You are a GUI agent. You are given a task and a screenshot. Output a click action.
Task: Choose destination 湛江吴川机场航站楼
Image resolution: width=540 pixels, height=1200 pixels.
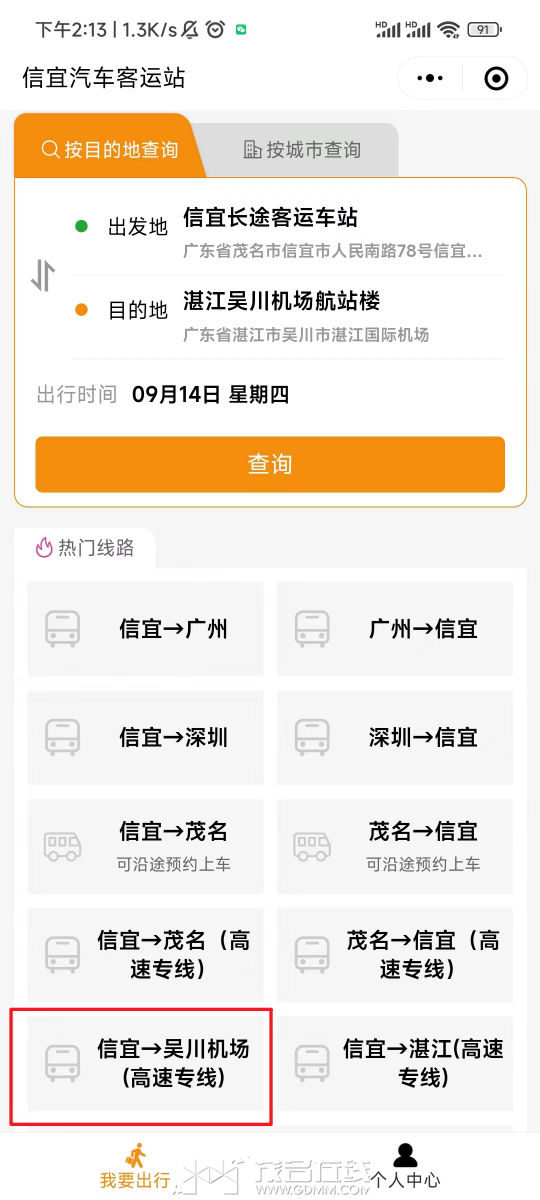click(x=288, y=316)
